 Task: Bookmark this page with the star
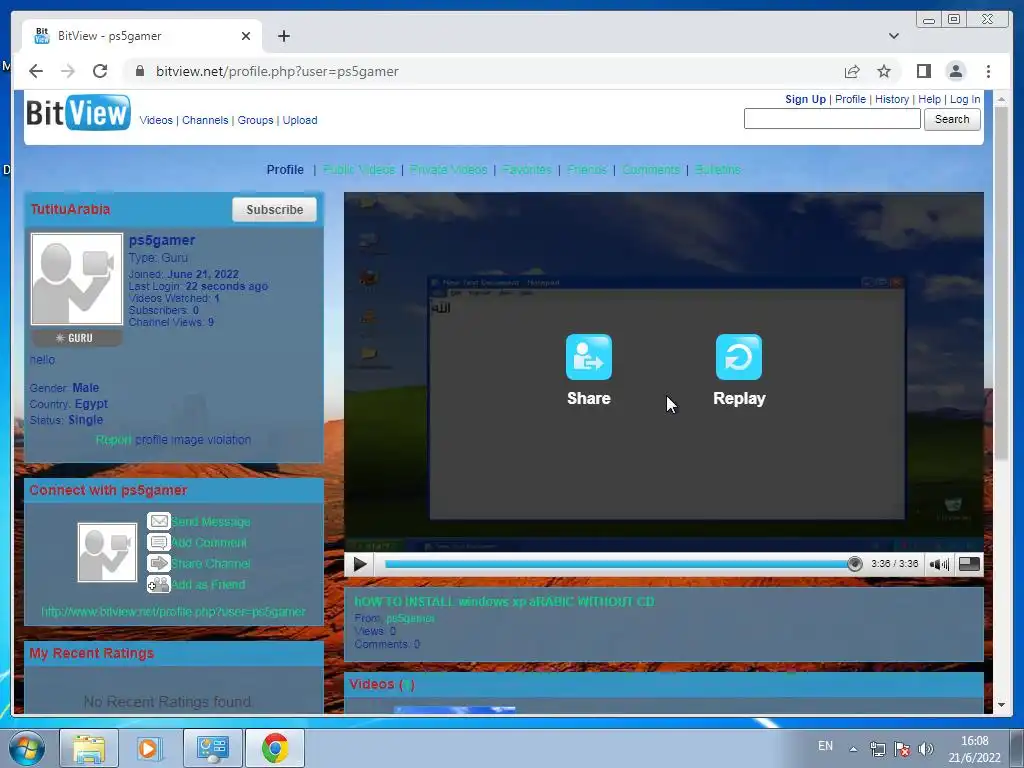pyautogui.click(x=884, y=71)
